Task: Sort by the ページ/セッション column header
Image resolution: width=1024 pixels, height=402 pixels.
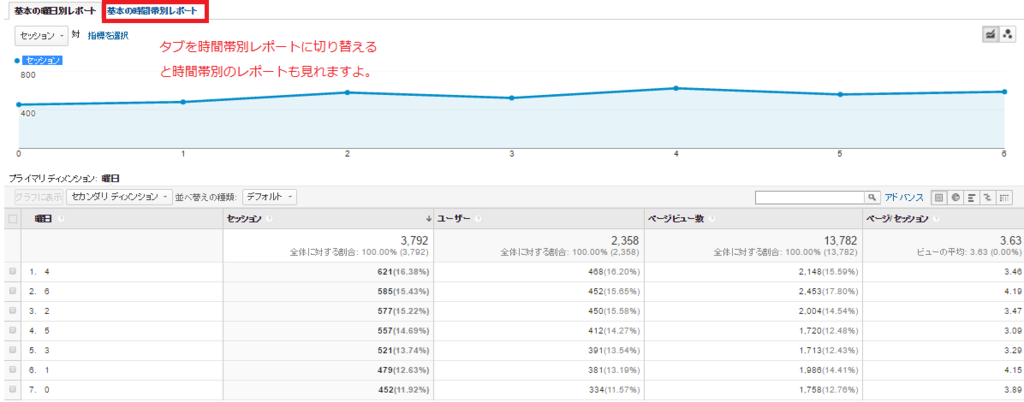Action: coord(897,219)
